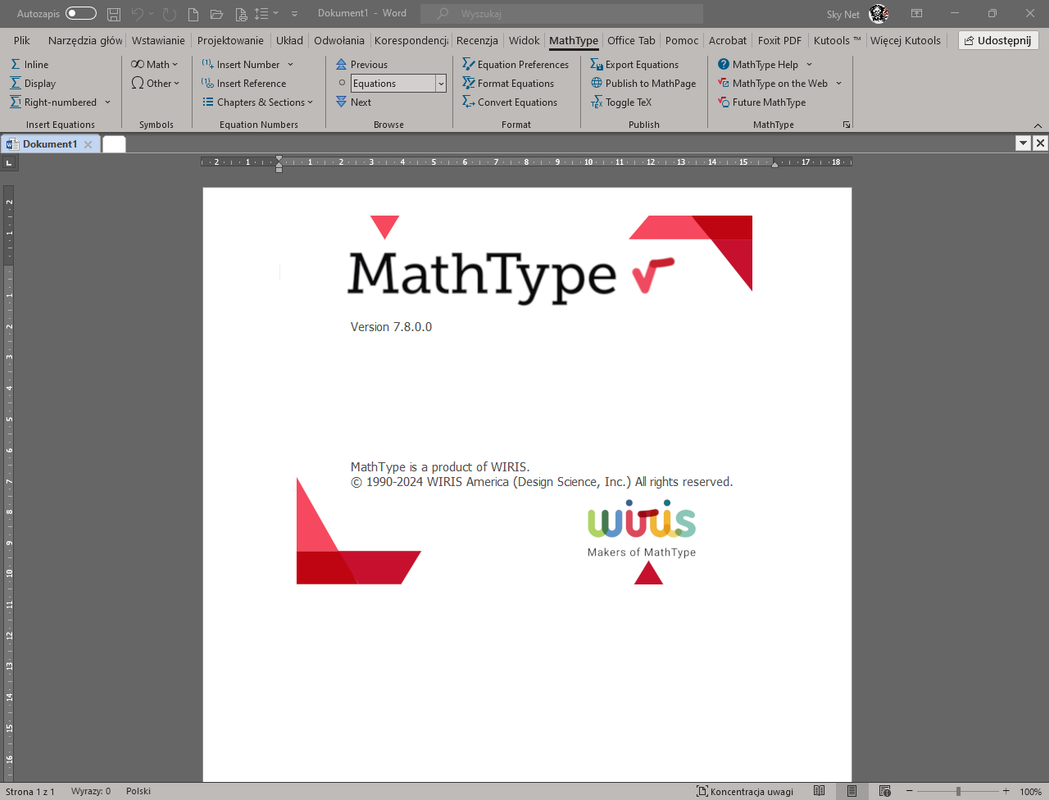Switch to the Kutools tab

click(837, 41)
